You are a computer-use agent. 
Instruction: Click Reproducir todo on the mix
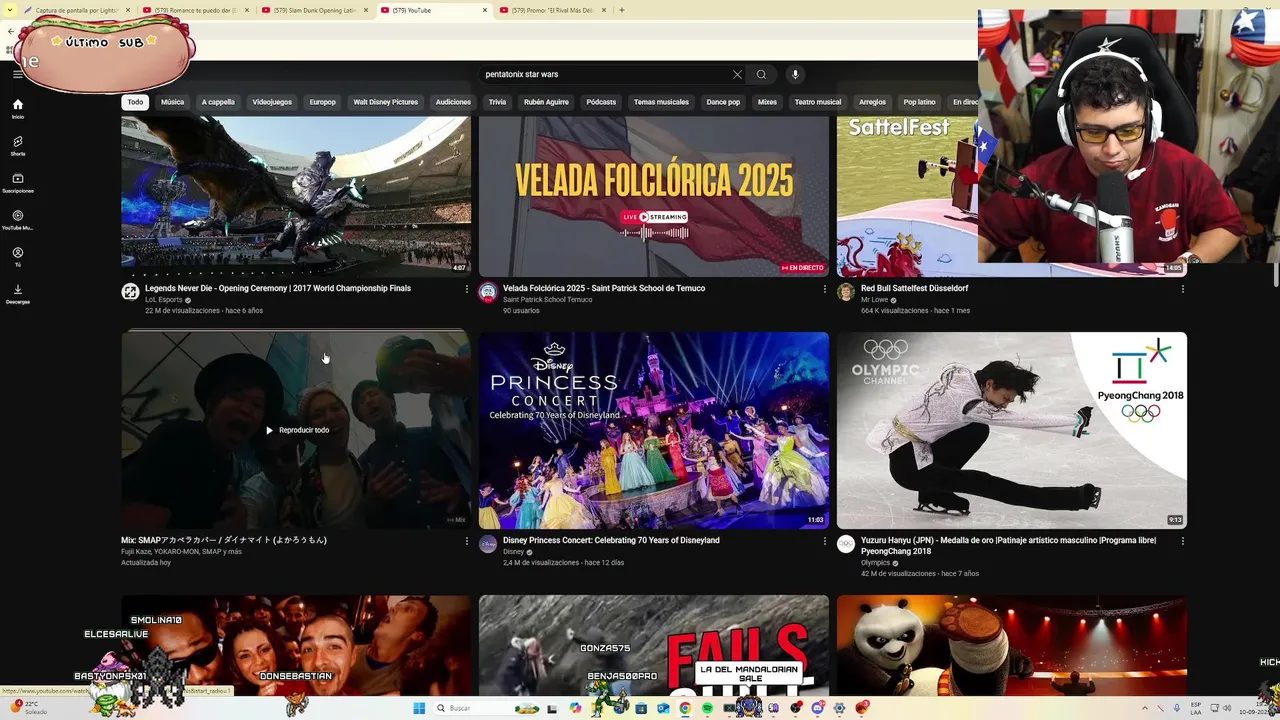pos(297,430)
